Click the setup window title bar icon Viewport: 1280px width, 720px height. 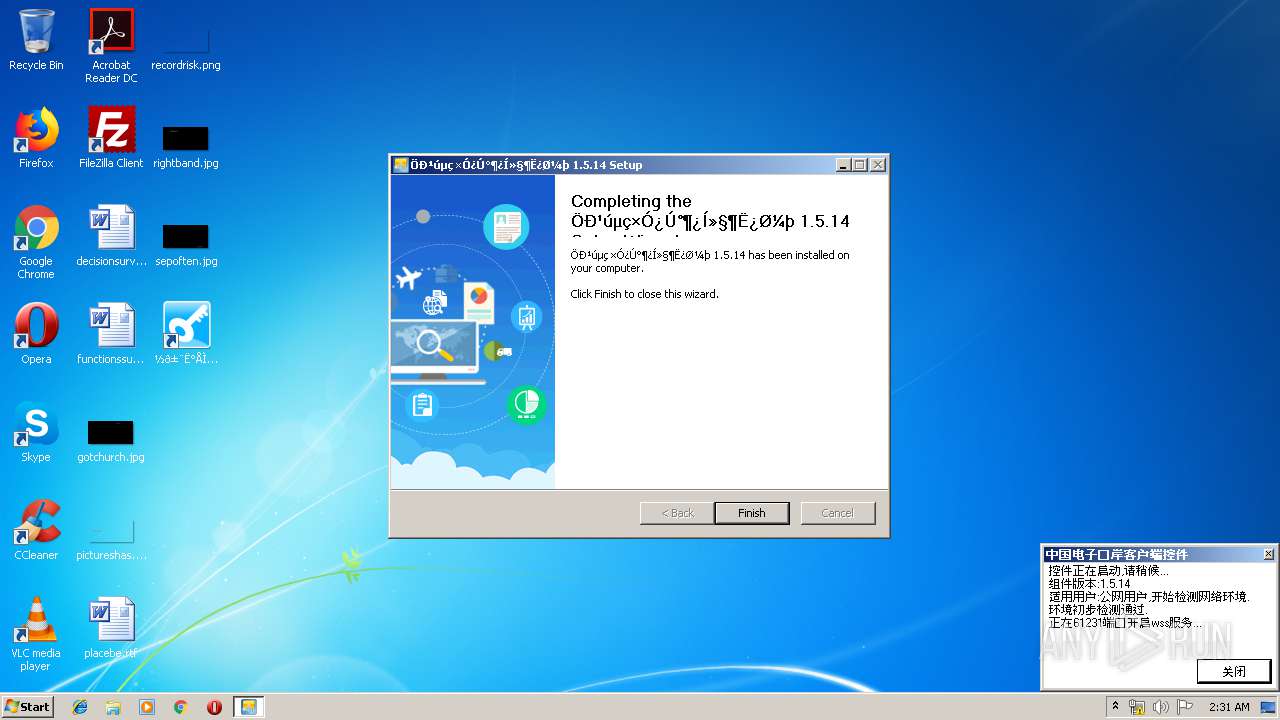(x=400, y=165)
